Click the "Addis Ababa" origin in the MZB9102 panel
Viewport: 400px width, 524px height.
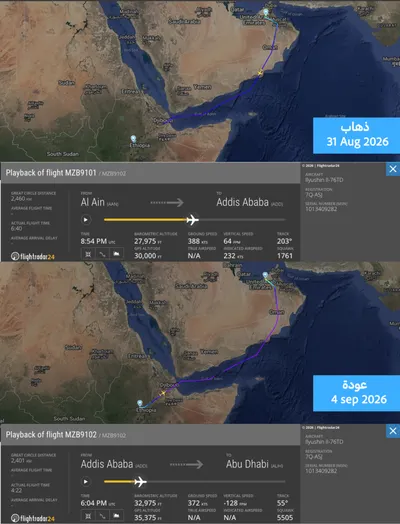pyautogui.click(x=107, y=464)
